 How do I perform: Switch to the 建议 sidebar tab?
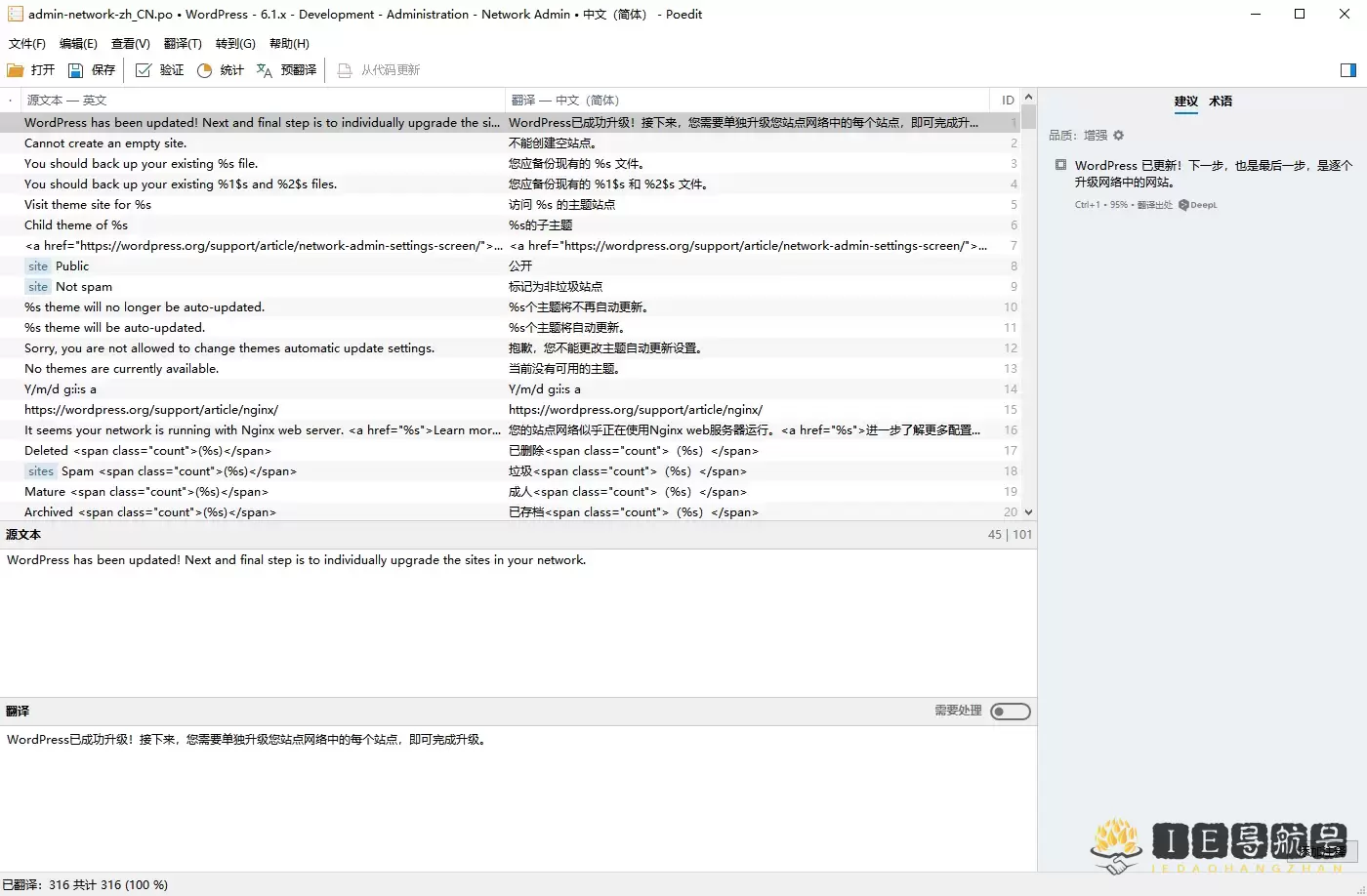(1185, 102)
